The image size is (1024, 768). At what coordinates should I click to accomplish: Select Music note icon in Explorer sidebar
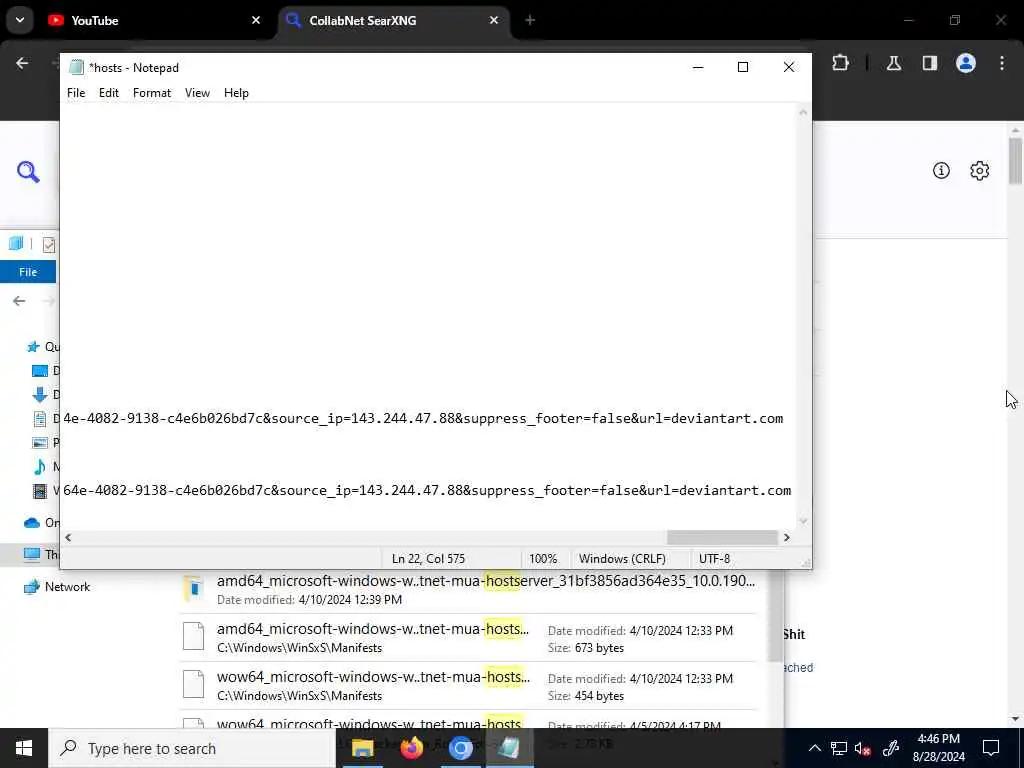(40, 466)
